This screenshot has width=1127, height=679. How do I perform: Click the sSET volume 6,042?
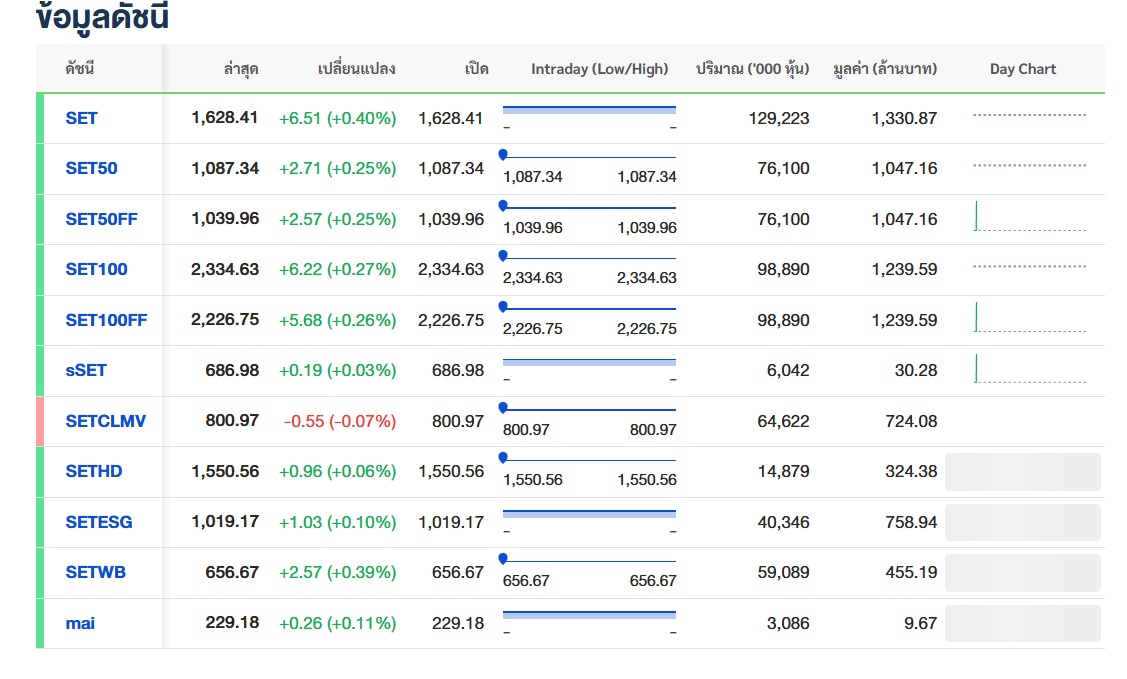[788, 371]
